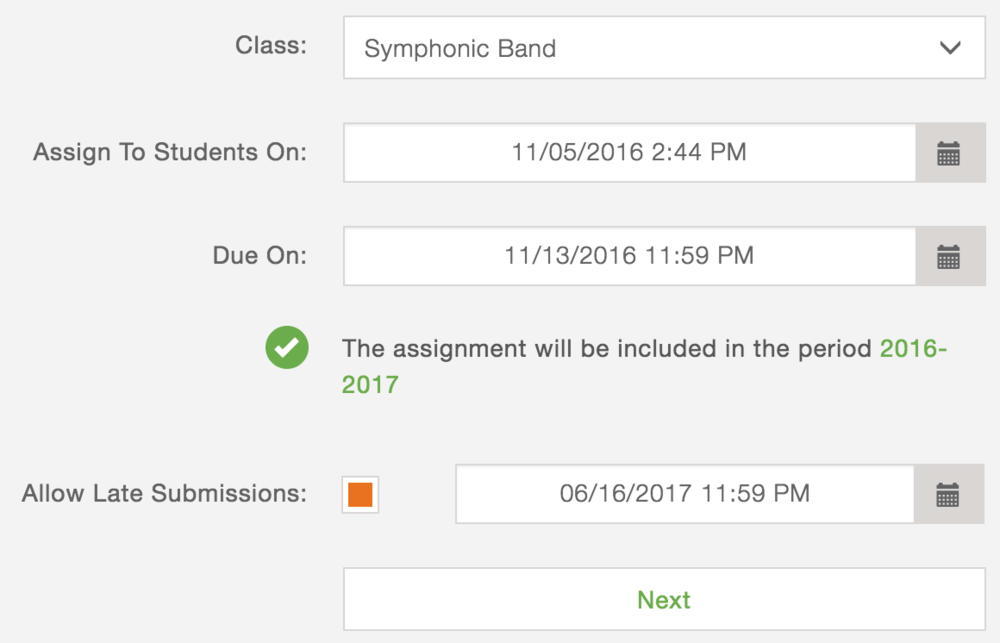Viewport: 1000px width, 643px height.
Task: Open calendar picker for late submission deadline
Action: click(949, 494)
